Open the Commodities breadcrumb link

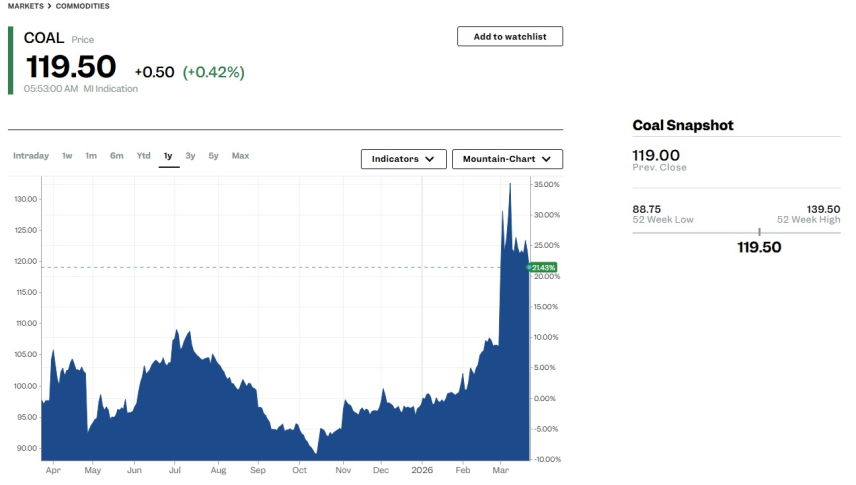[x=83, y=6]
